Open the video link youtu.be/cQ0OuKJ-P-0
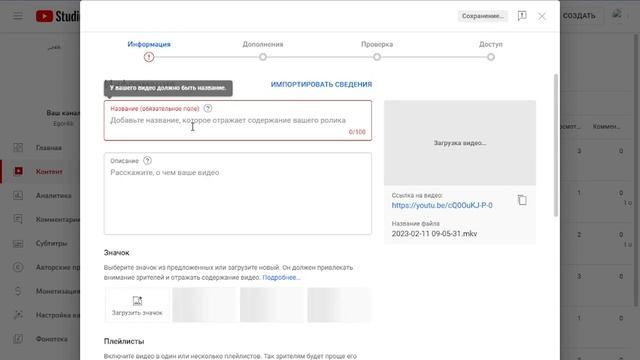This screenshot has width=640, height=360. (x=442, y=205)
